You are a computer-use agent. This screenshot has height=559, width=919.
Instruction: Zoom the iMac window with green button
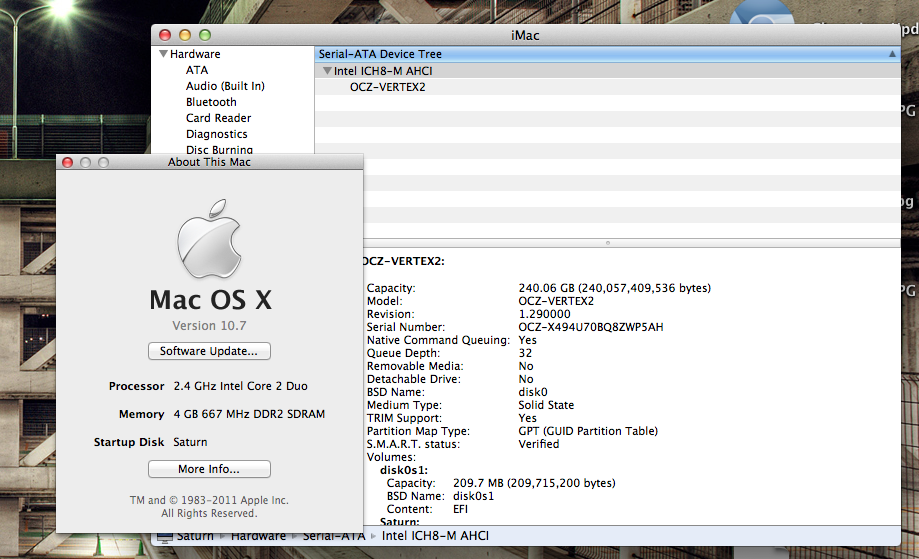(205, 35)
